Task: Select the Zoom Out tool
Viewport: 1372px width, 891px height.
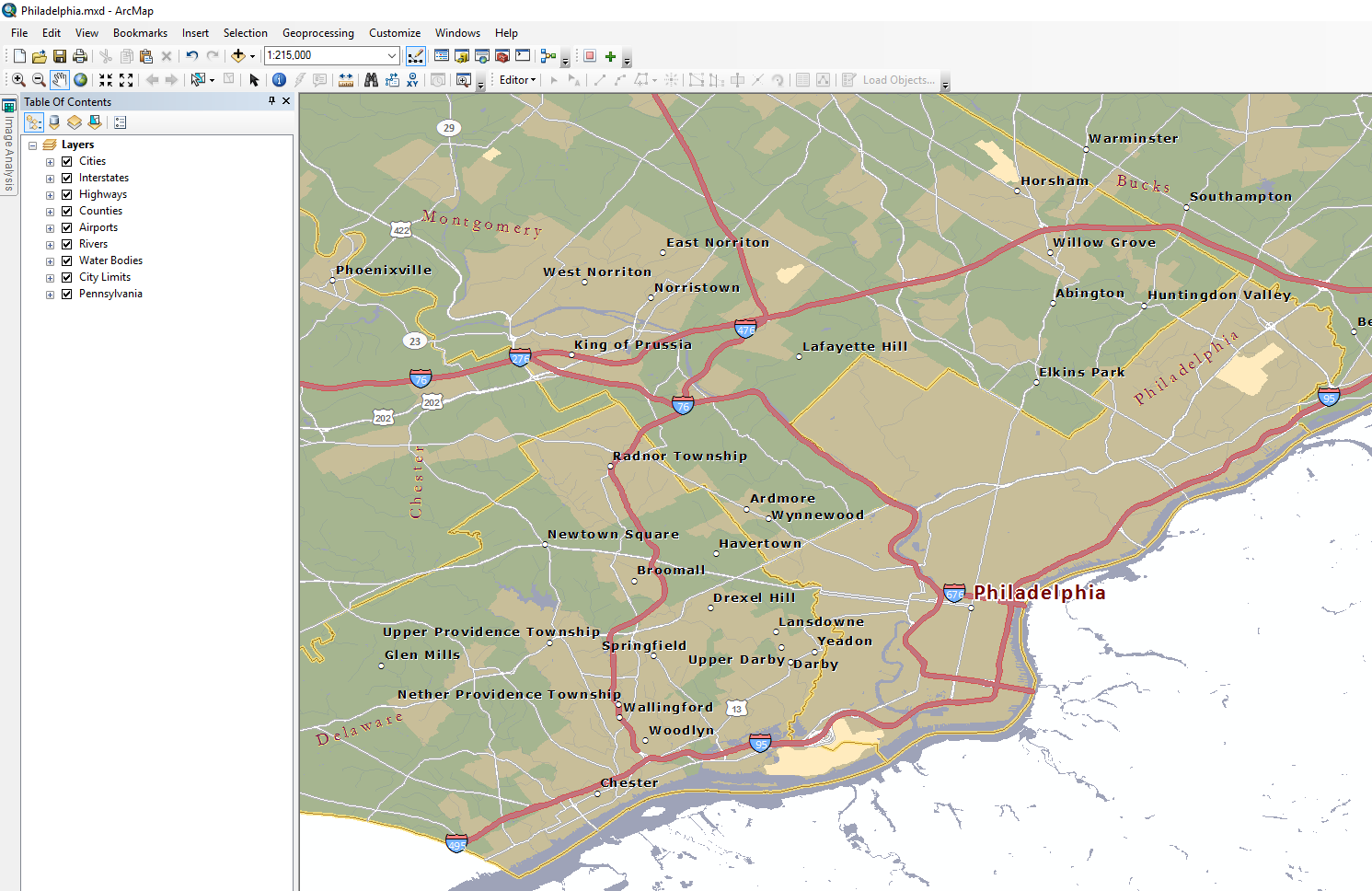Action: coord(39,80)
